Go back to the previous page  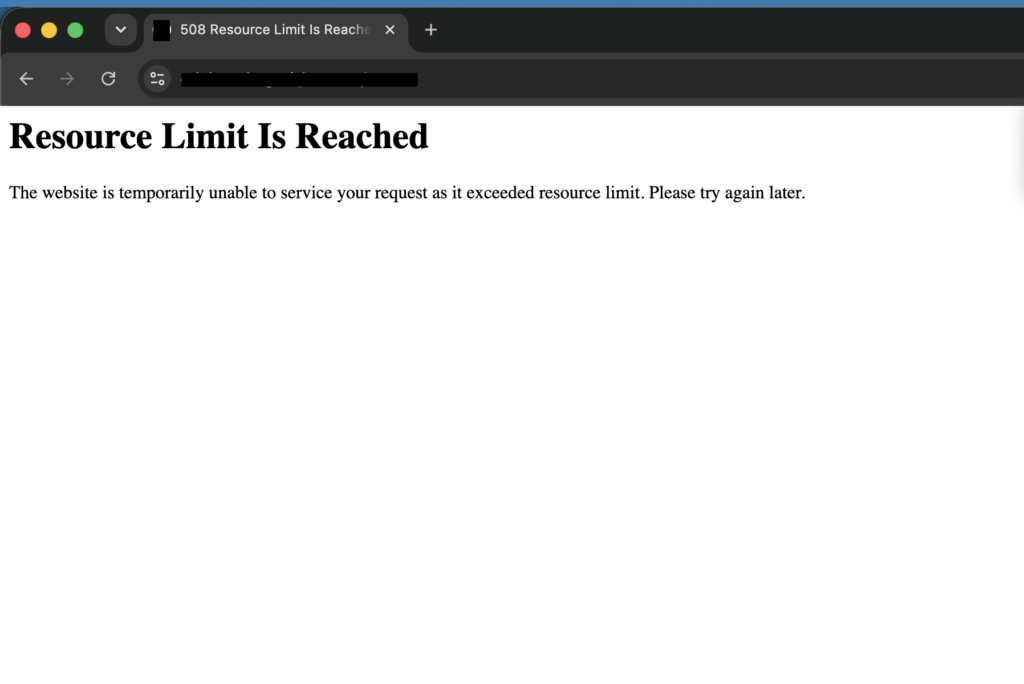(26, 79)
